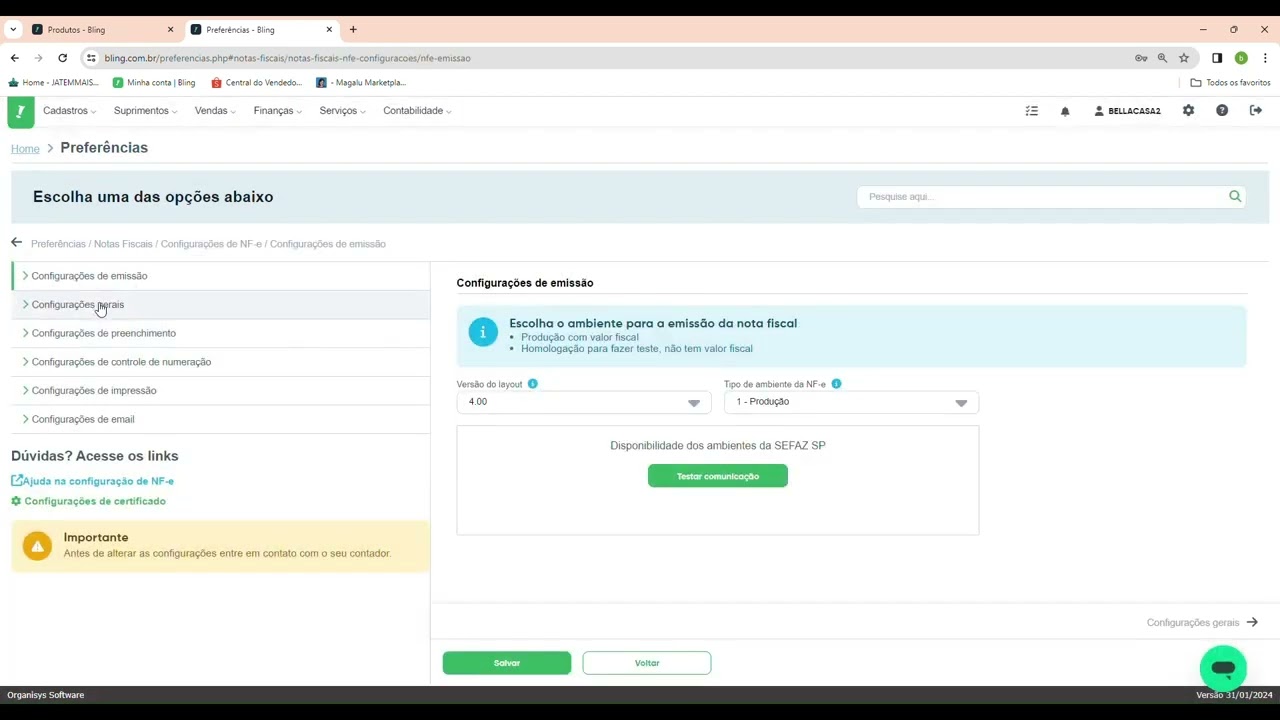Expand Configurações gerais section
1280x720 pixels.
coord(220,305)
